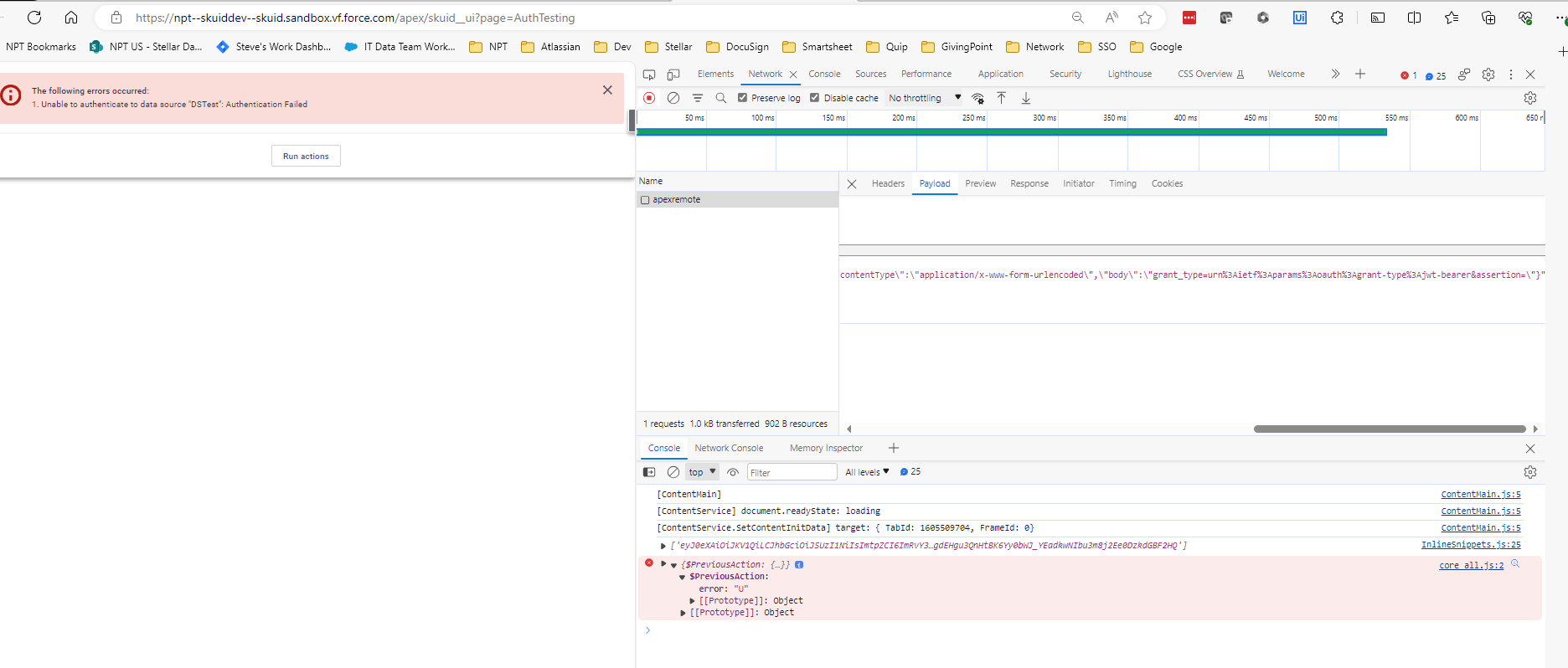
Task: Click the red error count badge
Action: 1409,75
